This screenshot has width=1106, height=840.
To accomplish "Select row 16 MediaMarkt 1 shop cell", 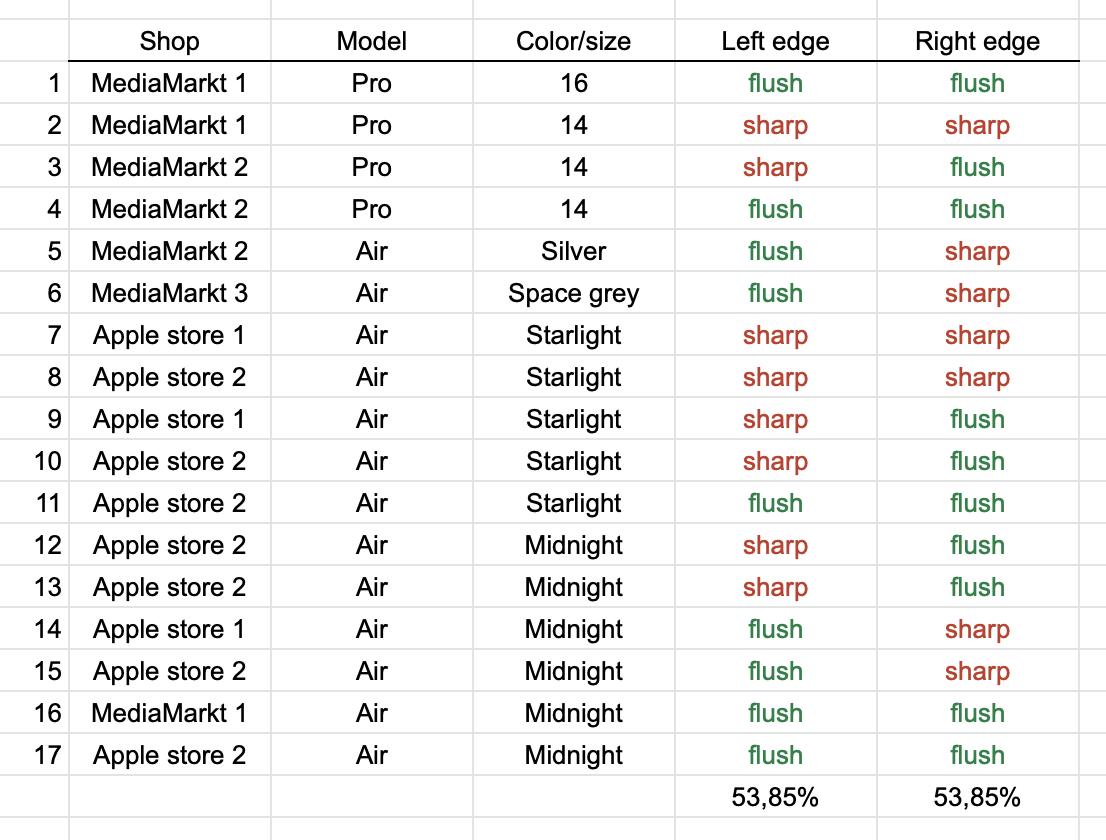I will pos(169,713).
